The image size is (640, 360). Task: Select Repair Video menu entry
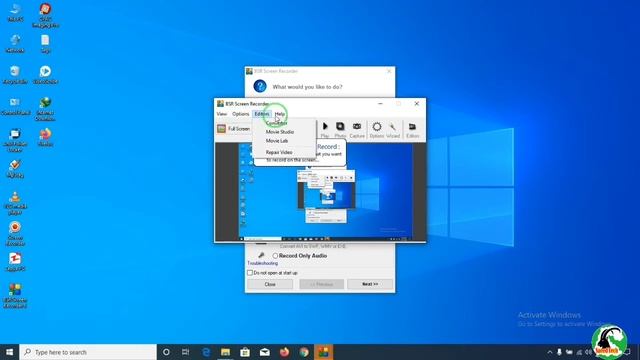279,152
